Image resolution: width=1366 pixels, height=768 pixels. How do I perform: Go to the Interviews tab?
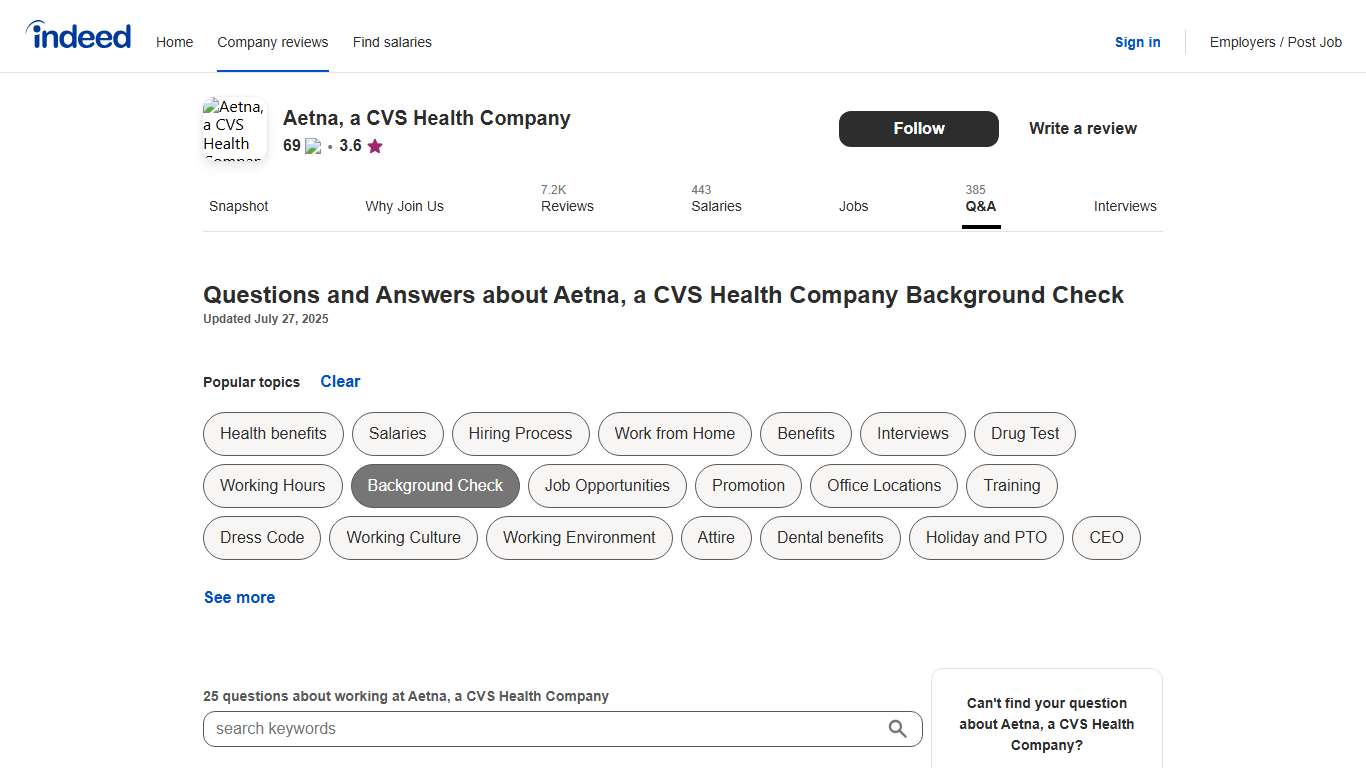(x=1124, y=206)
